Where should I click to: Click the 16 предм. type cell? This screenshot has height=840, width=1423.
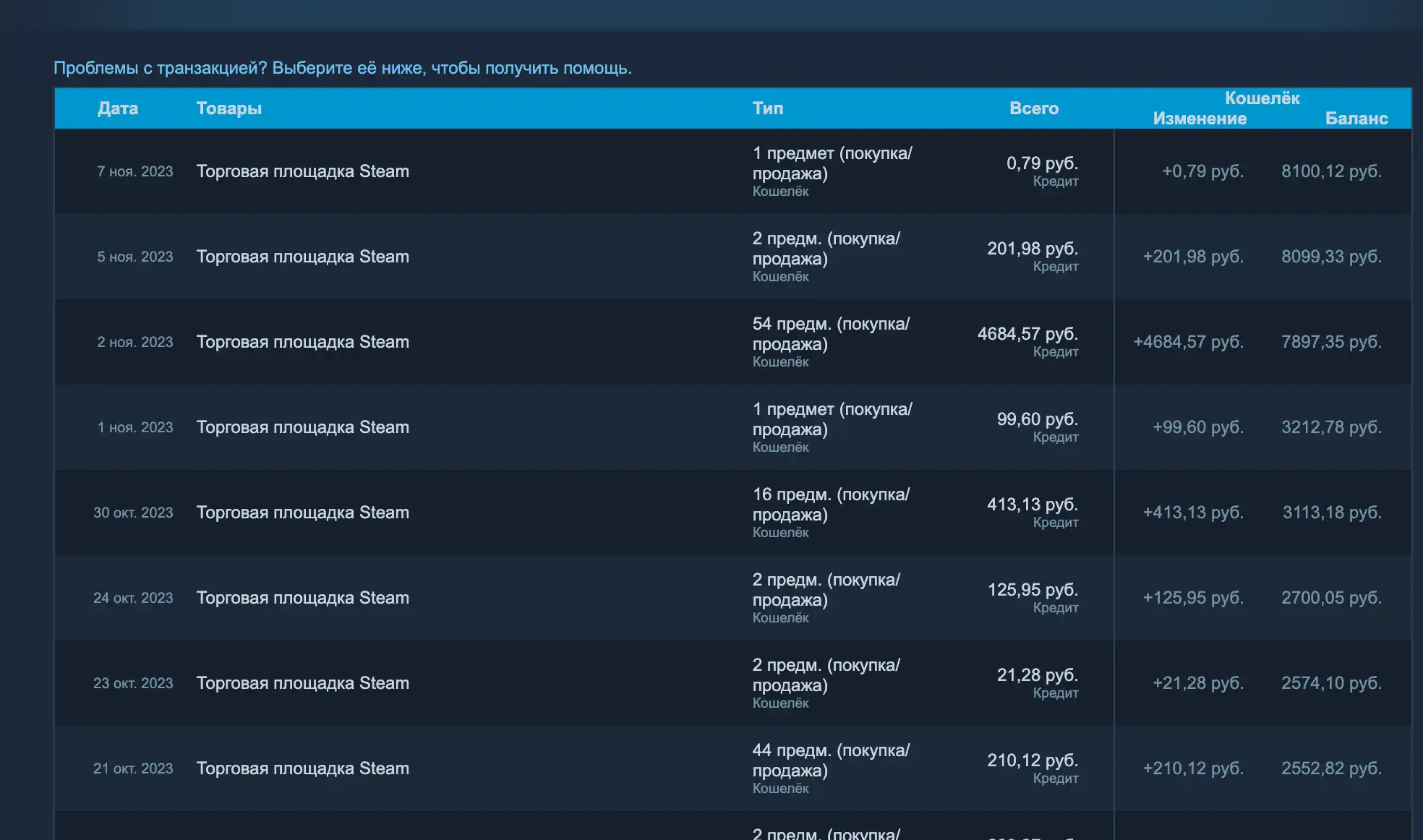832,513
